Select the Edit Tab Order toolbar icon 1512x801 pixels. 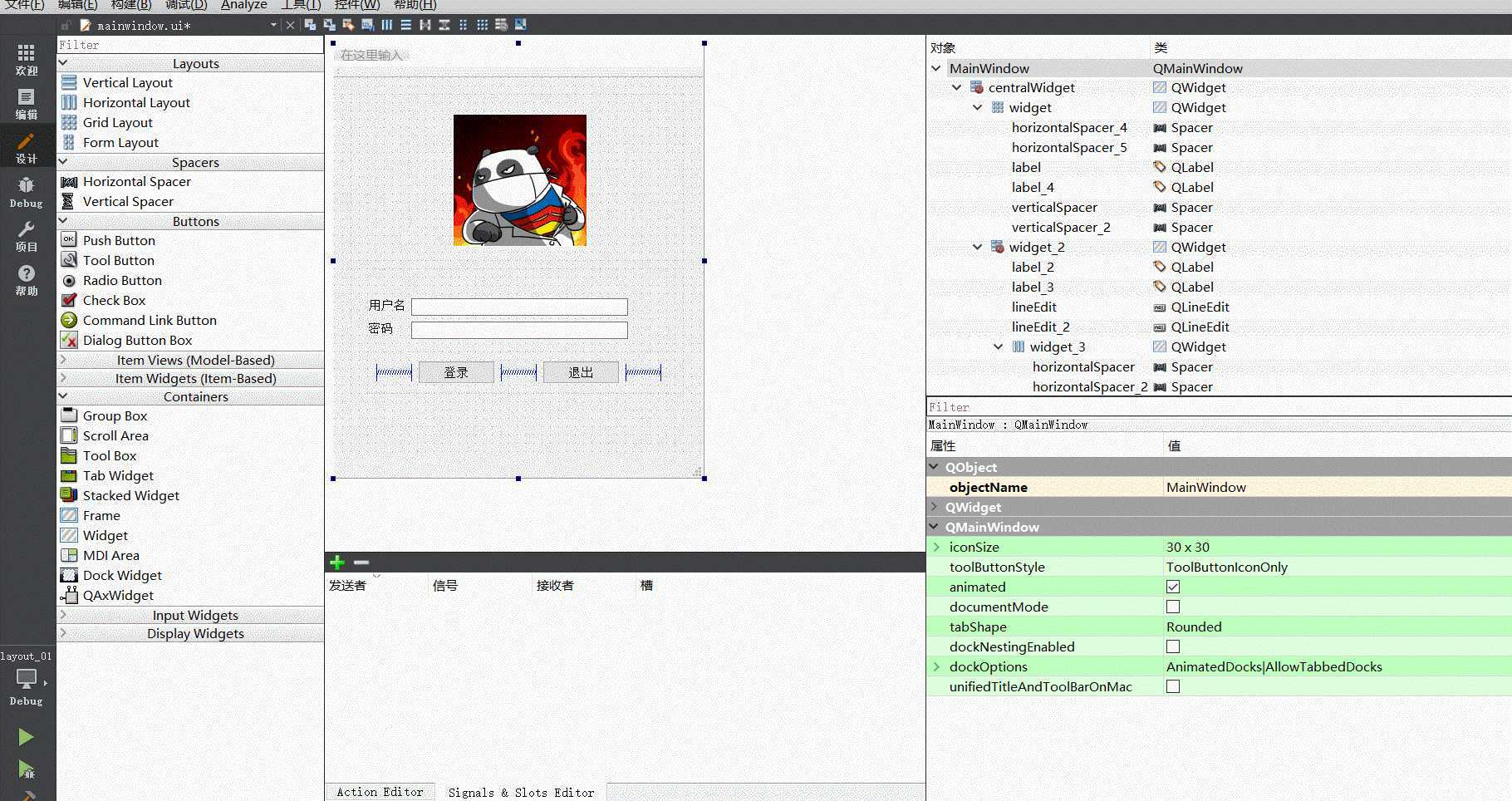tap(367, 25)
